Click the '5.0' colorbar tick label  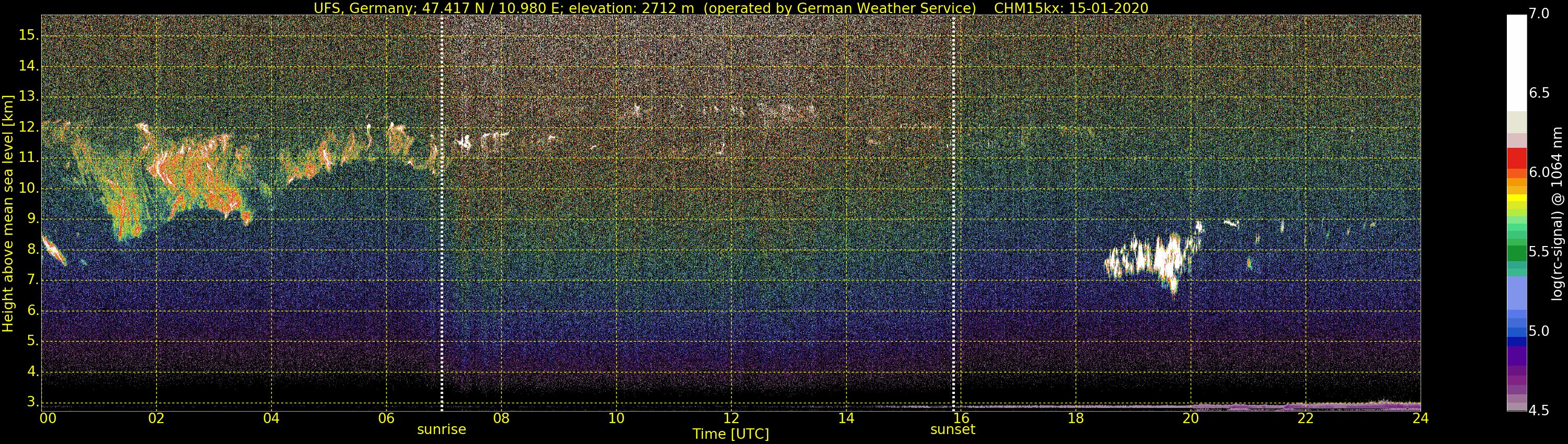[x=1539, y=332]
